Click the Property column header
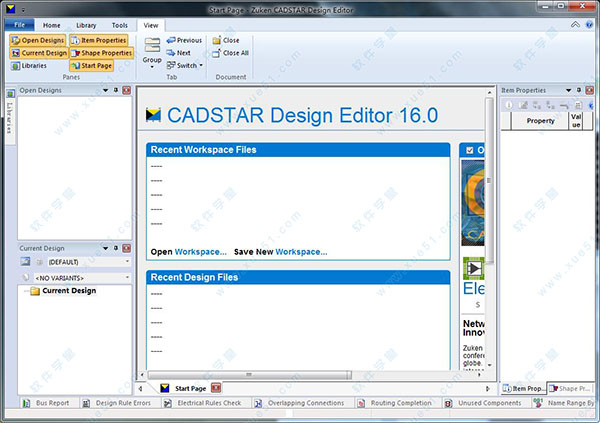The height and width of the screenshot is (423, 600). [540, 121]
